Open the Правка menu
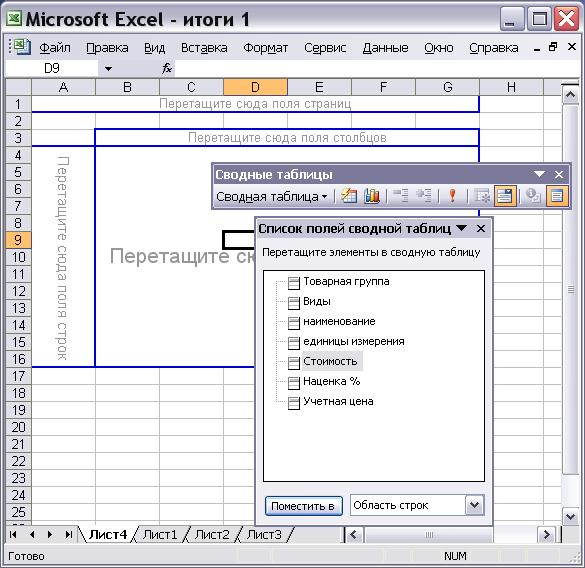Image resolution: width=585 pixels, height=568 pixels. point(107,48)
